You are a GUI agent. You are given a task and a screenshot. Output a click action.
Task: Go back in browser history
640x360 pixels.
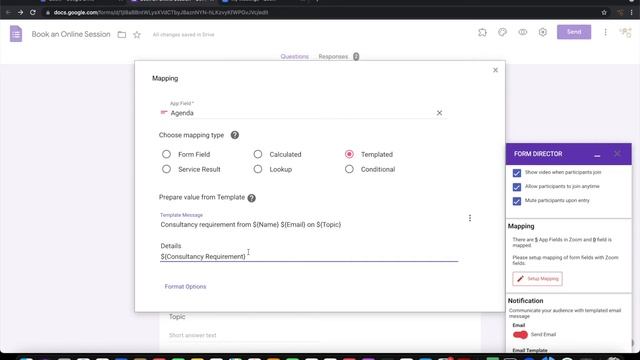(x=8, y=13)
